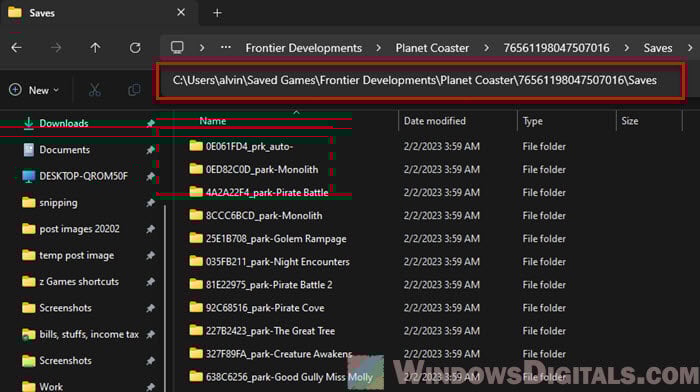
Task: Click folder icon of 8CCC6BCD_park-Monolith
Action: (x=196, y=215)
